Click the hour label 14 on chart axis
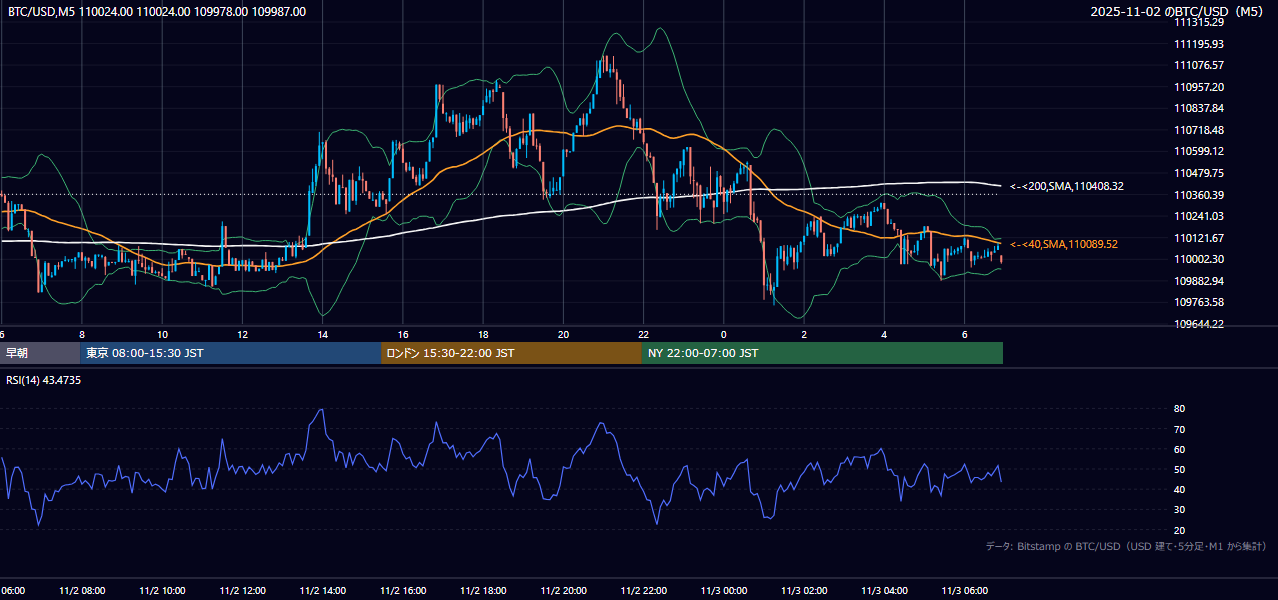Image resolution: width=1278 pixels, height=600 pixels. (323, 334)
